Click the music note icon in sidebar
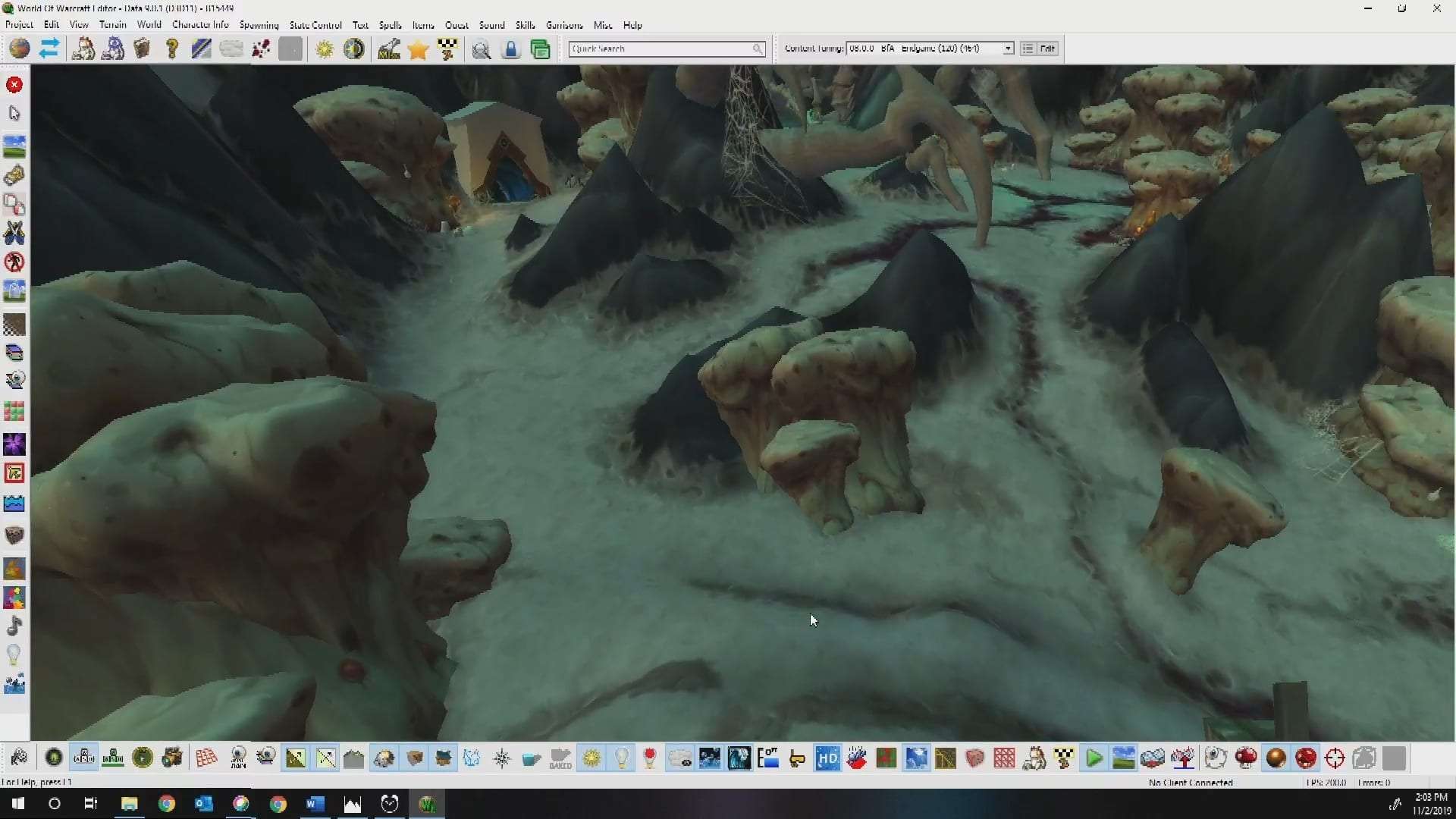 click(x=14, y=626)
